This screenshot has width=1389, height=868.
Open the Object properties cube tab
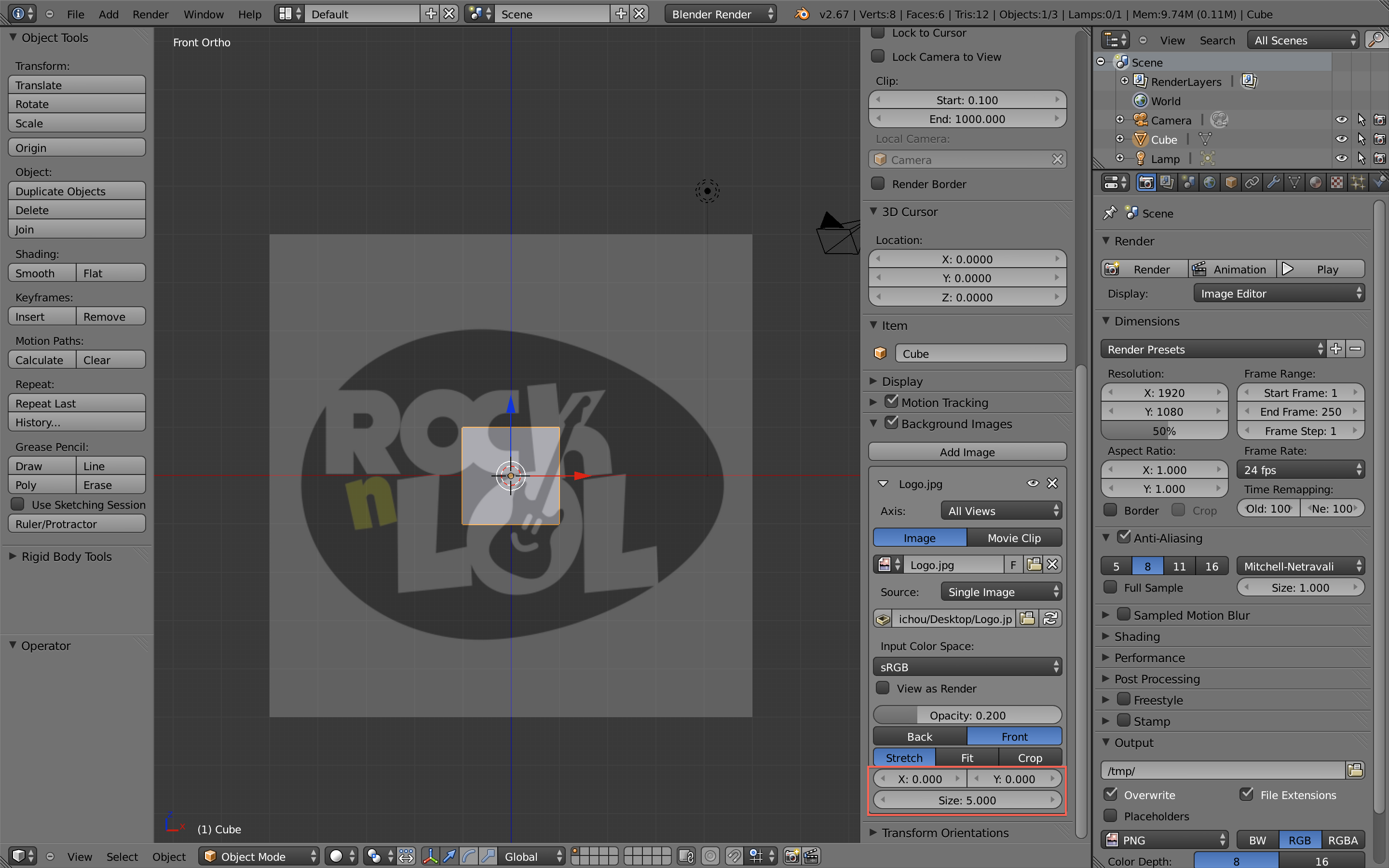(1231, 183)
